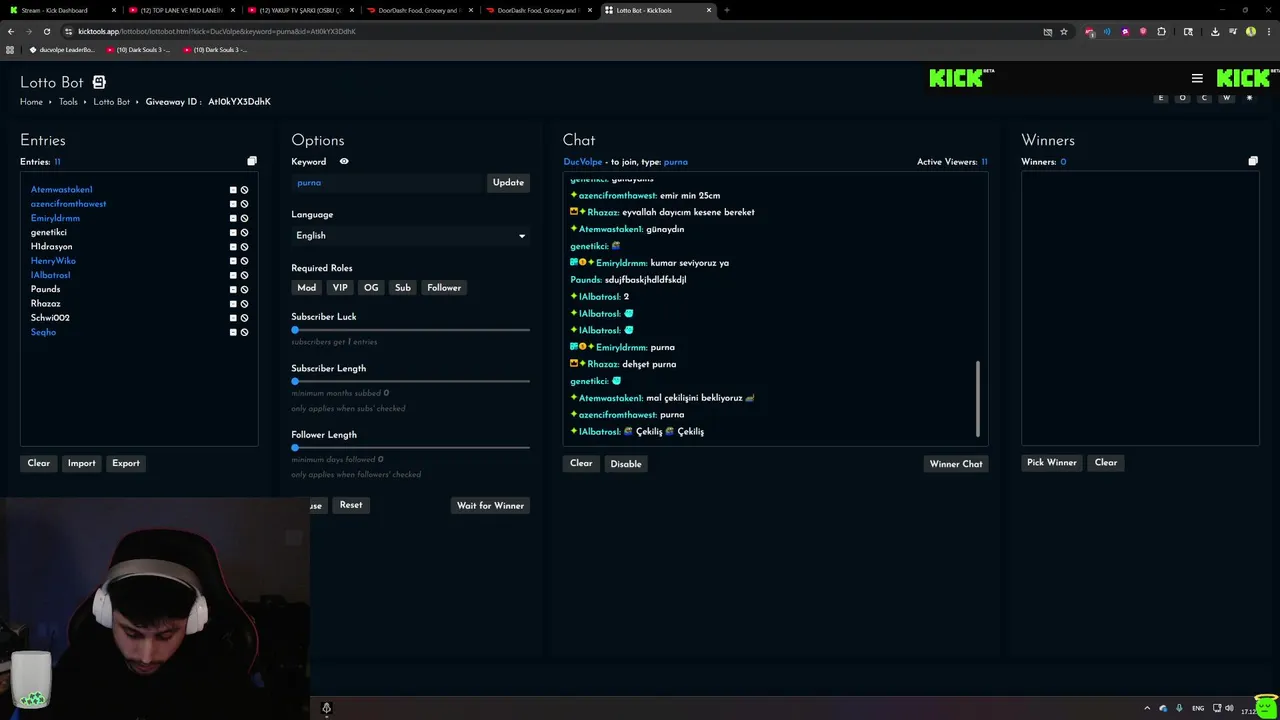
Task: Clear the chat panel
Action: (581, 464)
